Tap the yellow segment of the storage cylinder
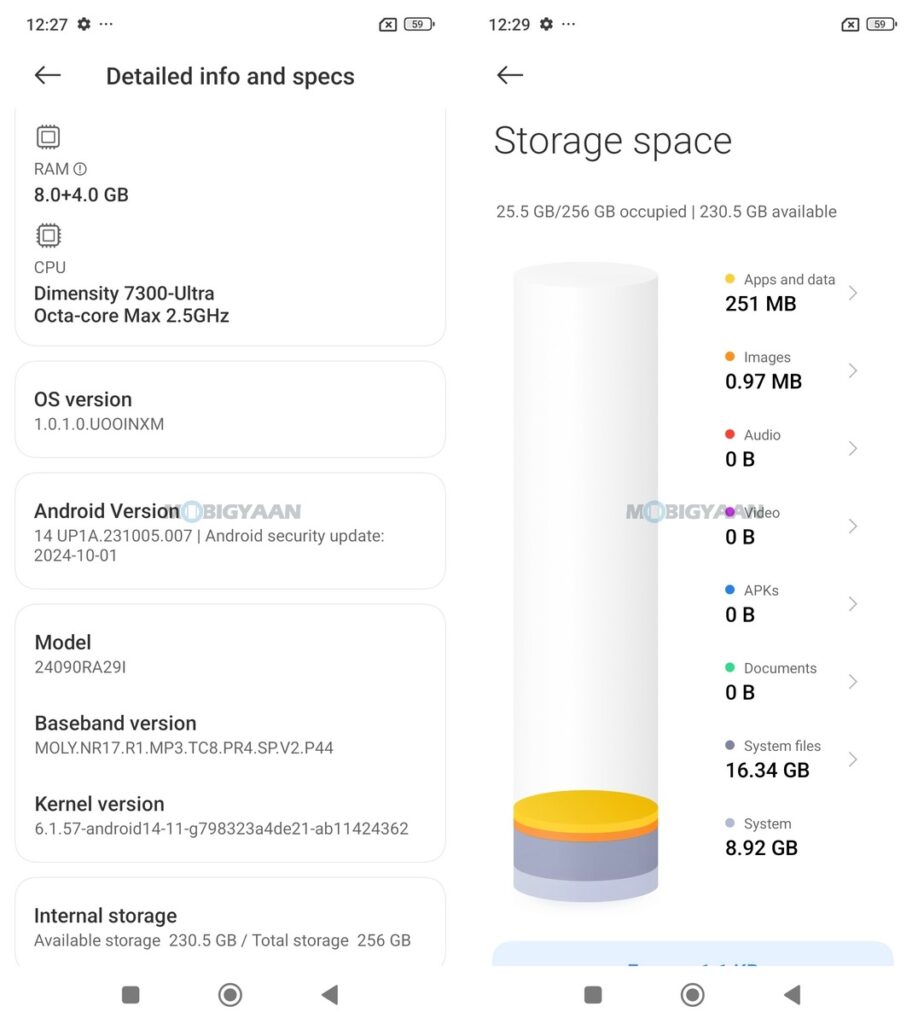Viewport: 918px width, 1024px height. pos(586,807)
